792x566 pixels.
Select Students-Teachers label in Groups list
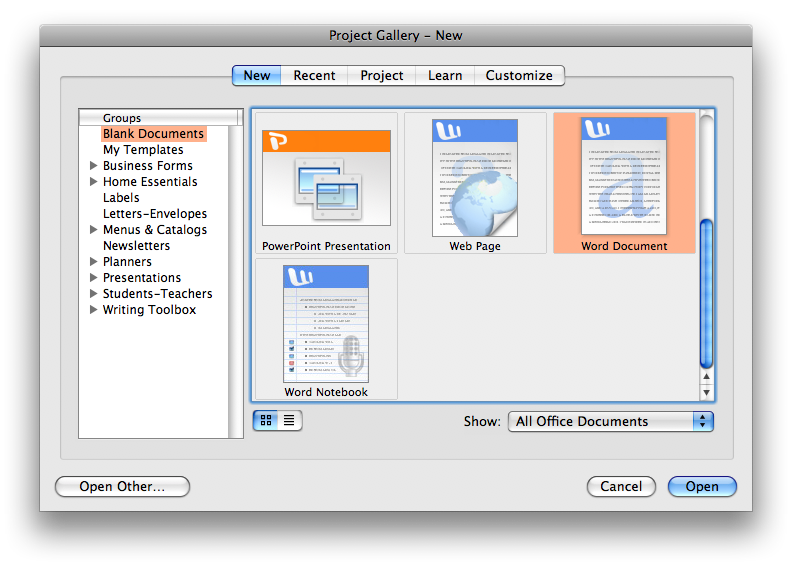(158, 293)
